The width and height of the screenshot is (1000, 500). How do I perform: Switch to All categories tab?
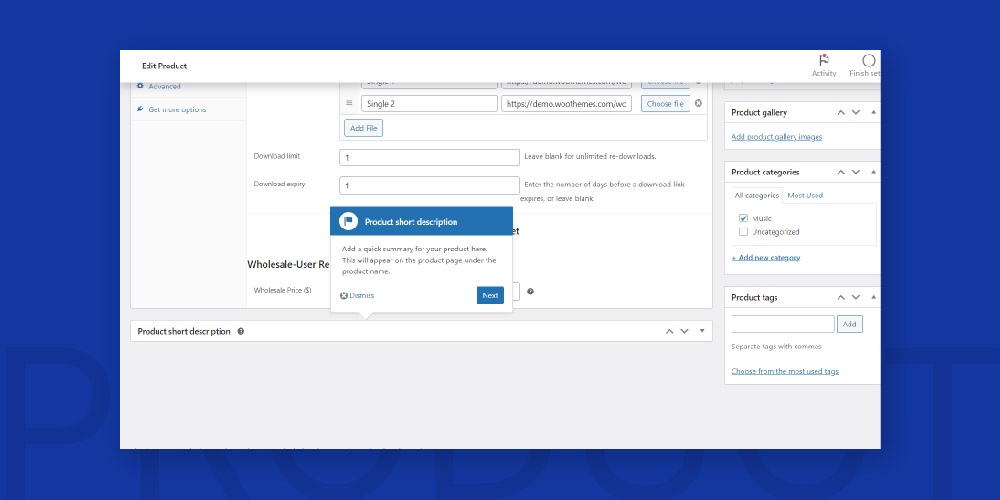[756, 195]
